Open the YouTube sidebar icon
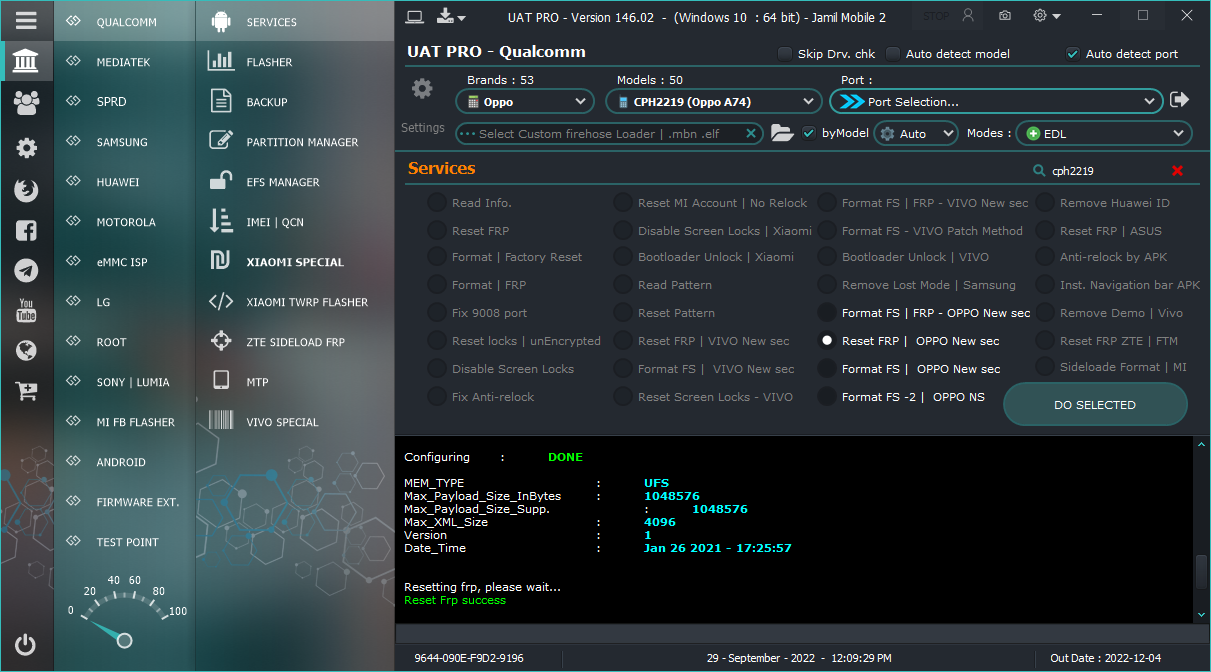This screenshot has height=672, width=1211. pyautogui.click(x=26, y=310)
